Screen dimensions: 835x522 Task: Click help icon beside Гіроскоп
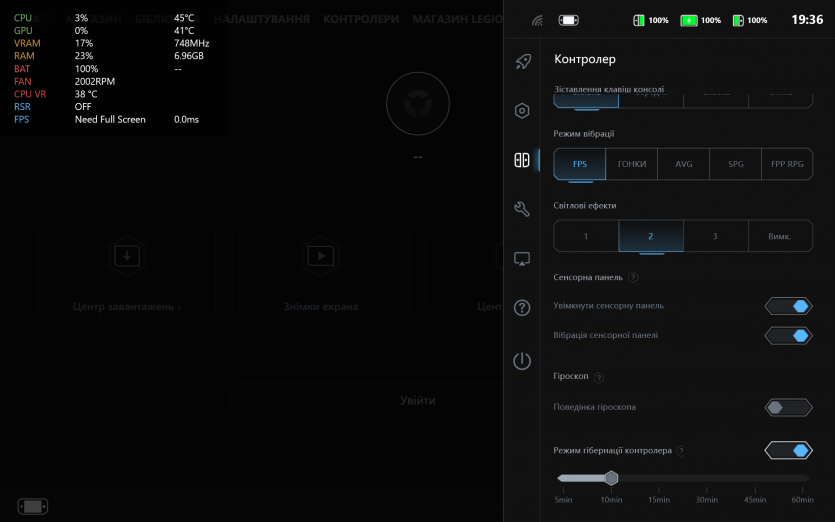pos(599,378)
